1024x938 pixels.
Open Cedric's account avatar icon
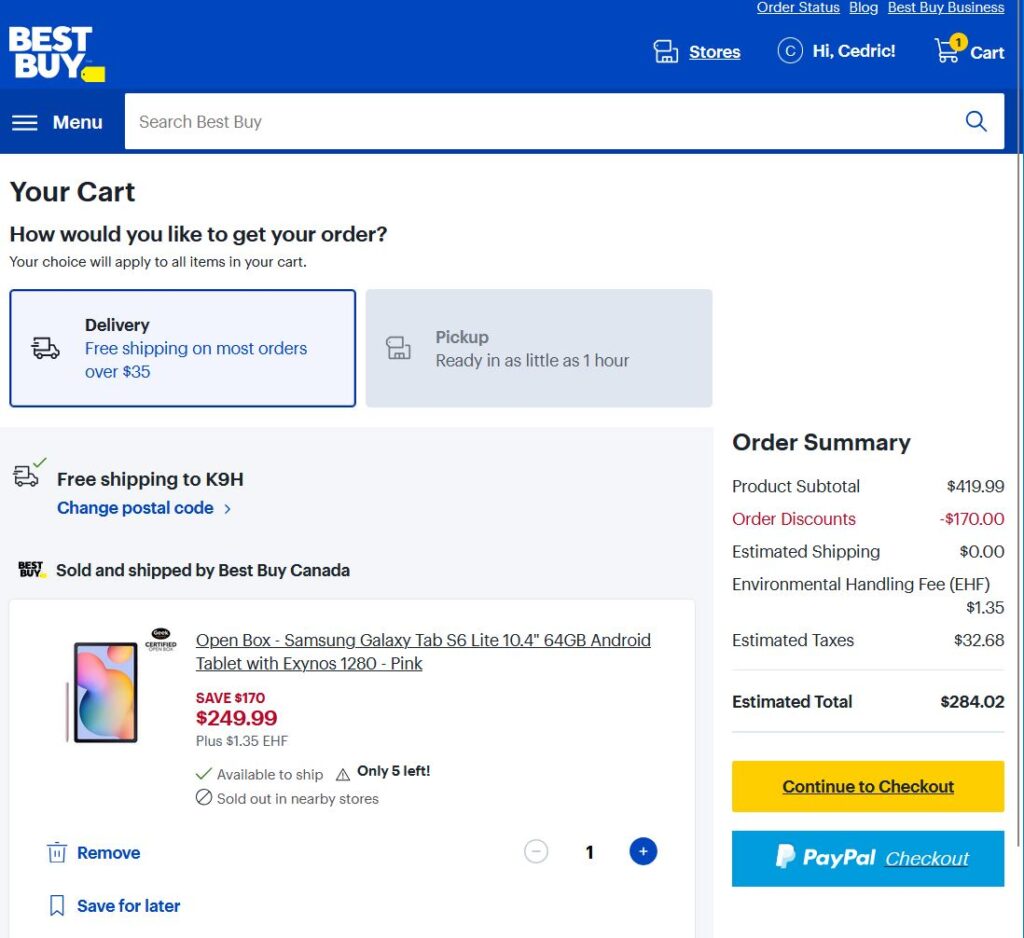790,51
